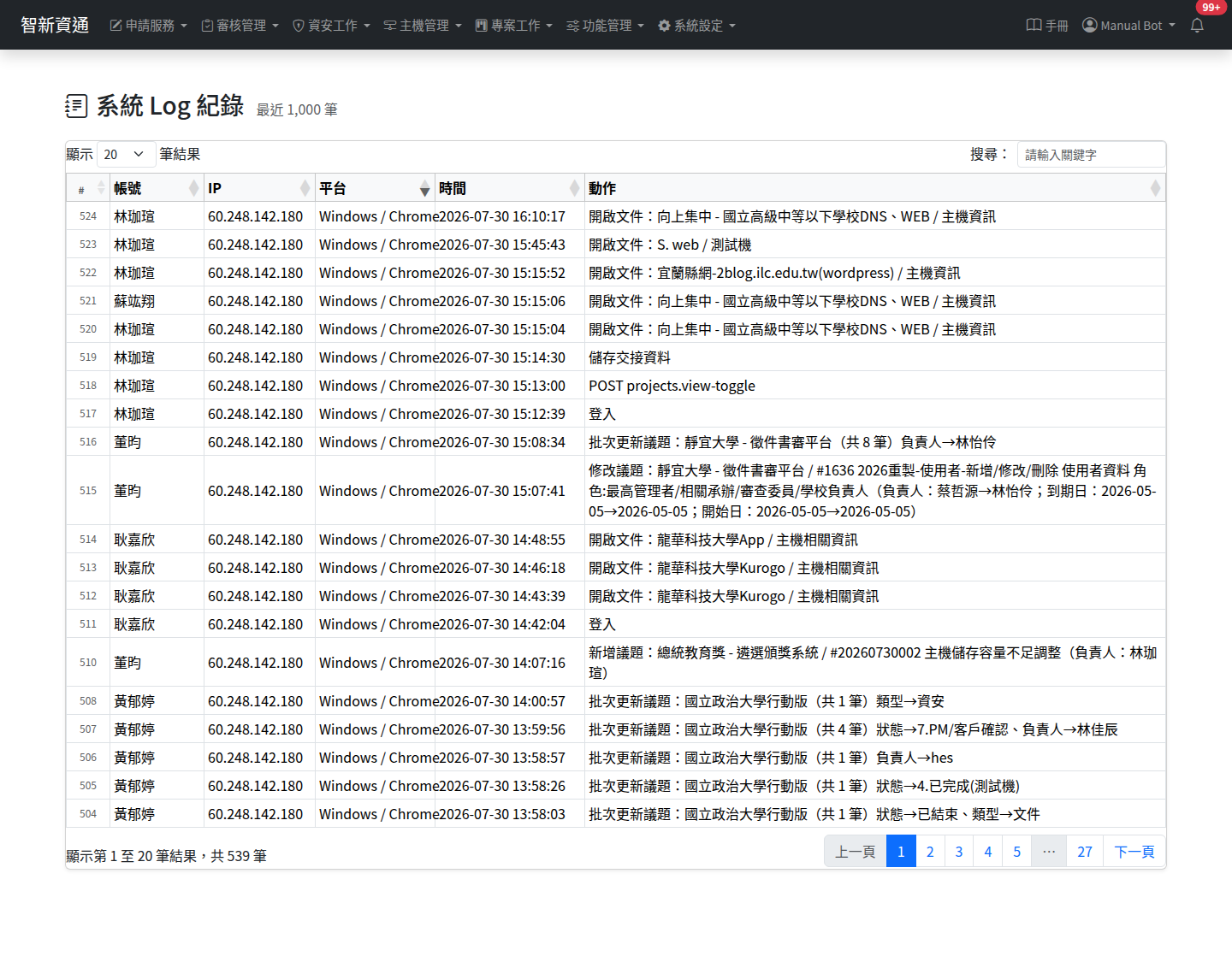Click the 上一頁 previous page button
This screenshot has height=962, width=1232.
click(856, 852)
